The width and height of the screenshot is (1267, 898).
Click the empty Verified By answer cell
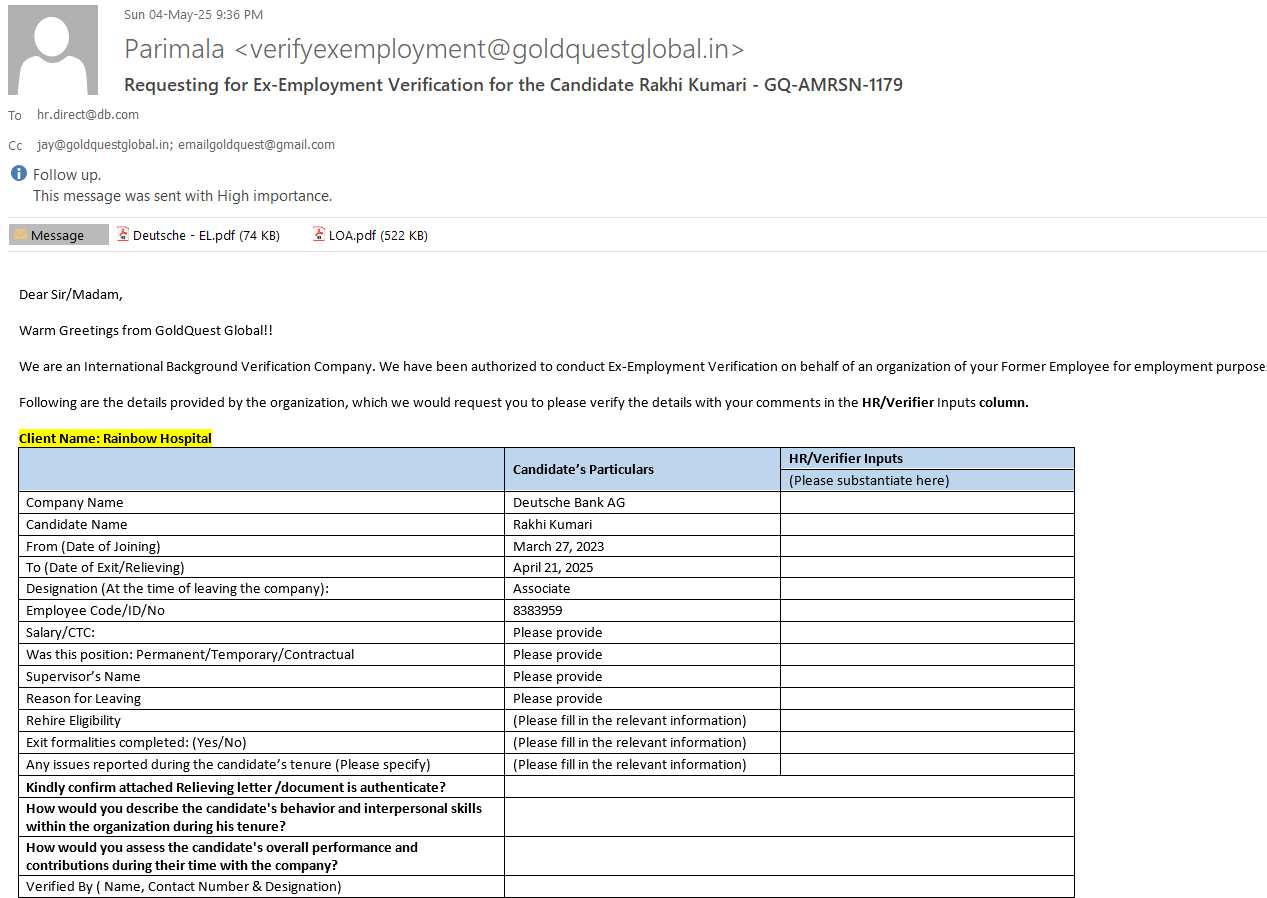click(788, 887)
